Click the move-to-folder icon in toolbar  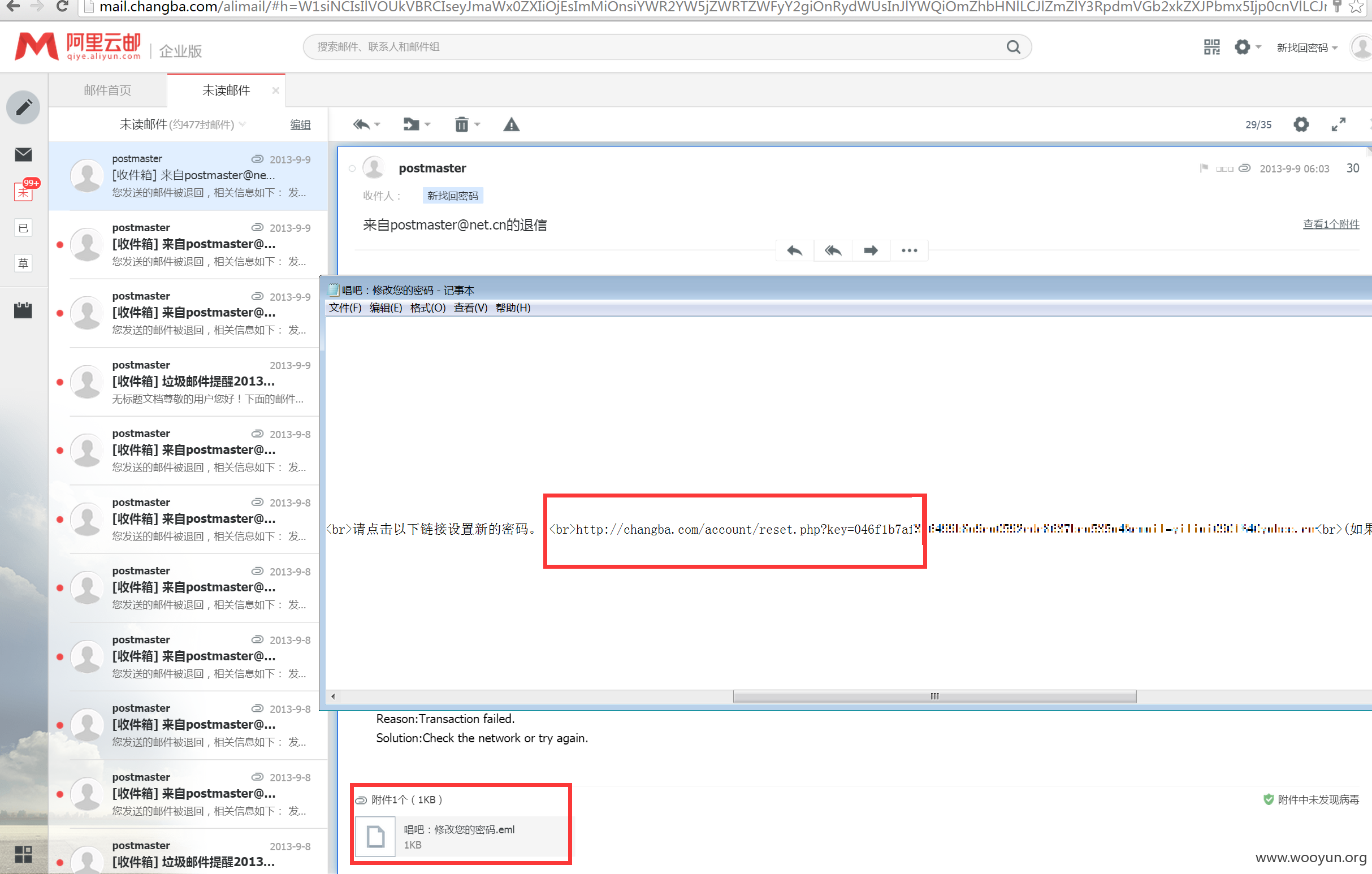(x=411, y=124)
